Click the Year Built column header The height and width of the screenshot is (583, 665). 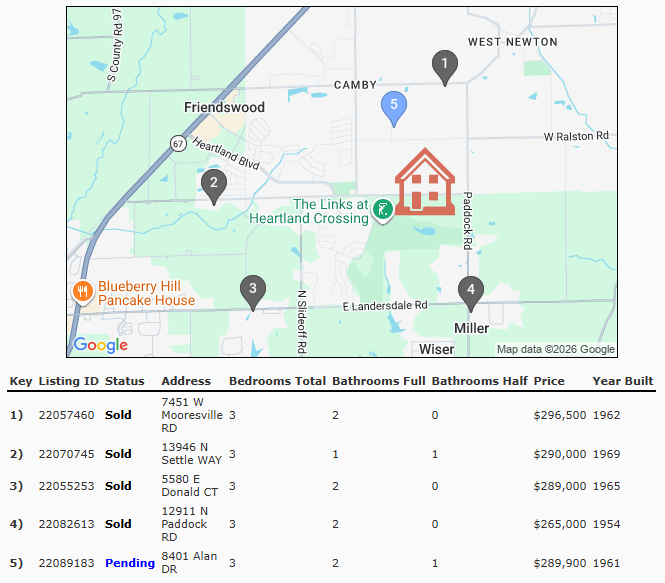pyautogui.click(x=623, y=381)
